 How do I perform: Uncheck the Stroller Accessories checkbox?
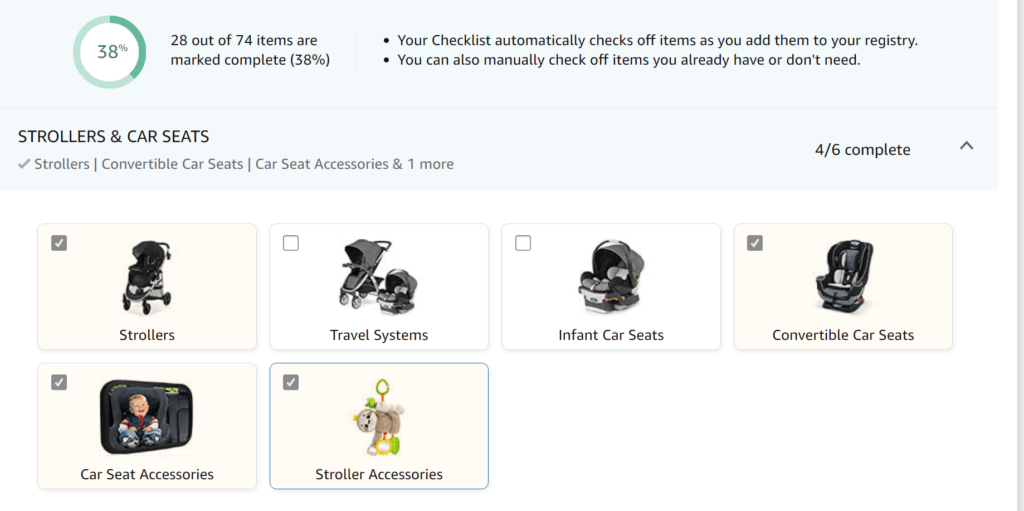coord(291,382)
